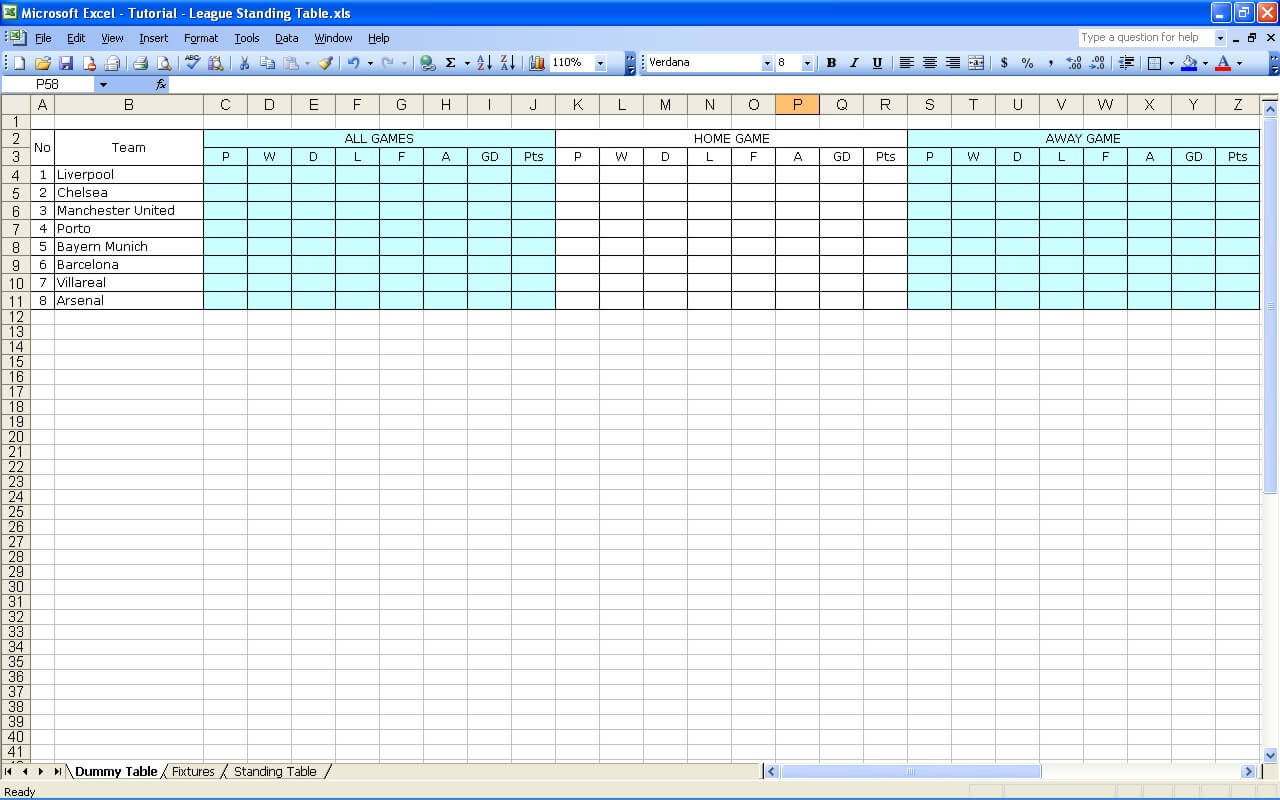Toggle Center alignment
This screenshot has height=800, width=1280.
(929, 63)
